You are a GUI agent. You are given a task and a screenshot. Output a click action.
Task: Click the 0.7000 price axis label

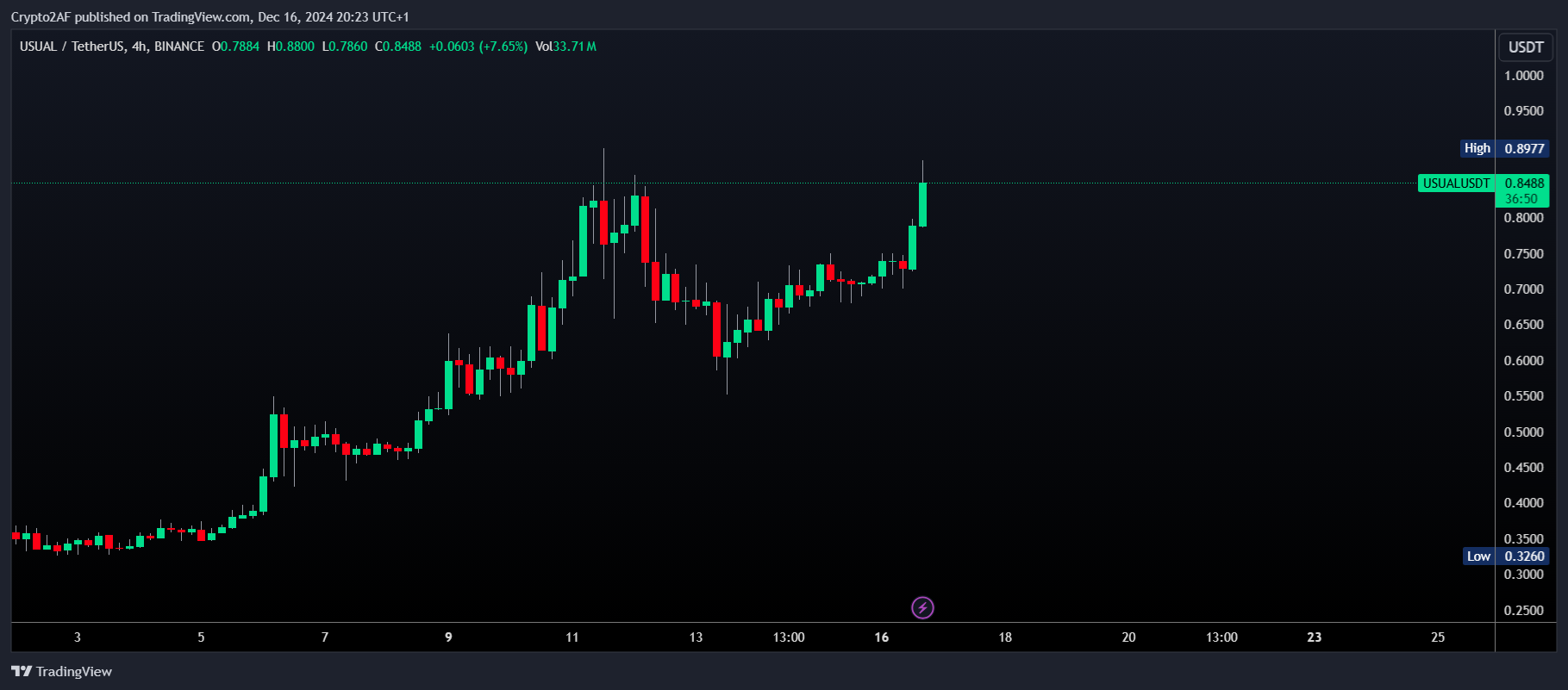(1523, 289)
